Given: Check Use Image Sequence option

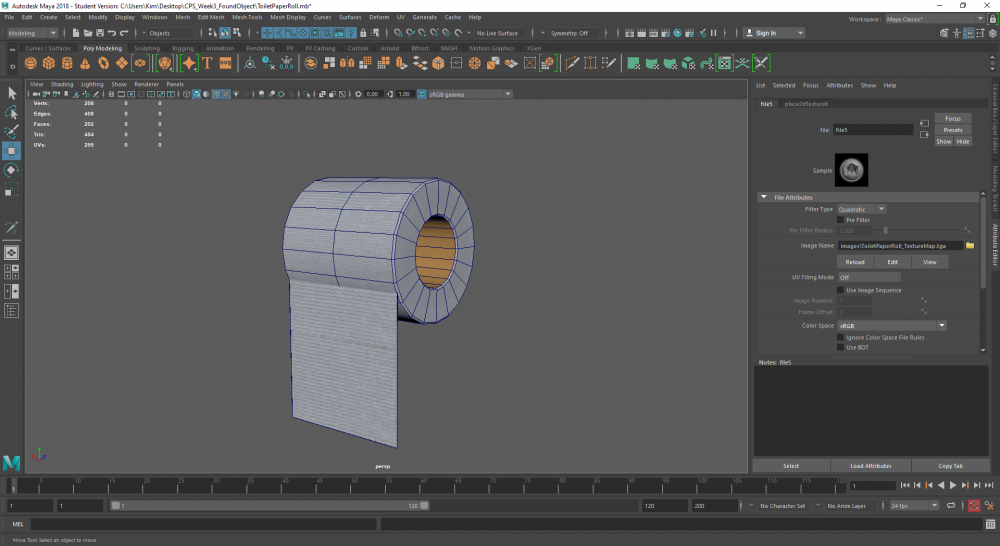Looking at the screenshot, I should [x=840, y=290].
